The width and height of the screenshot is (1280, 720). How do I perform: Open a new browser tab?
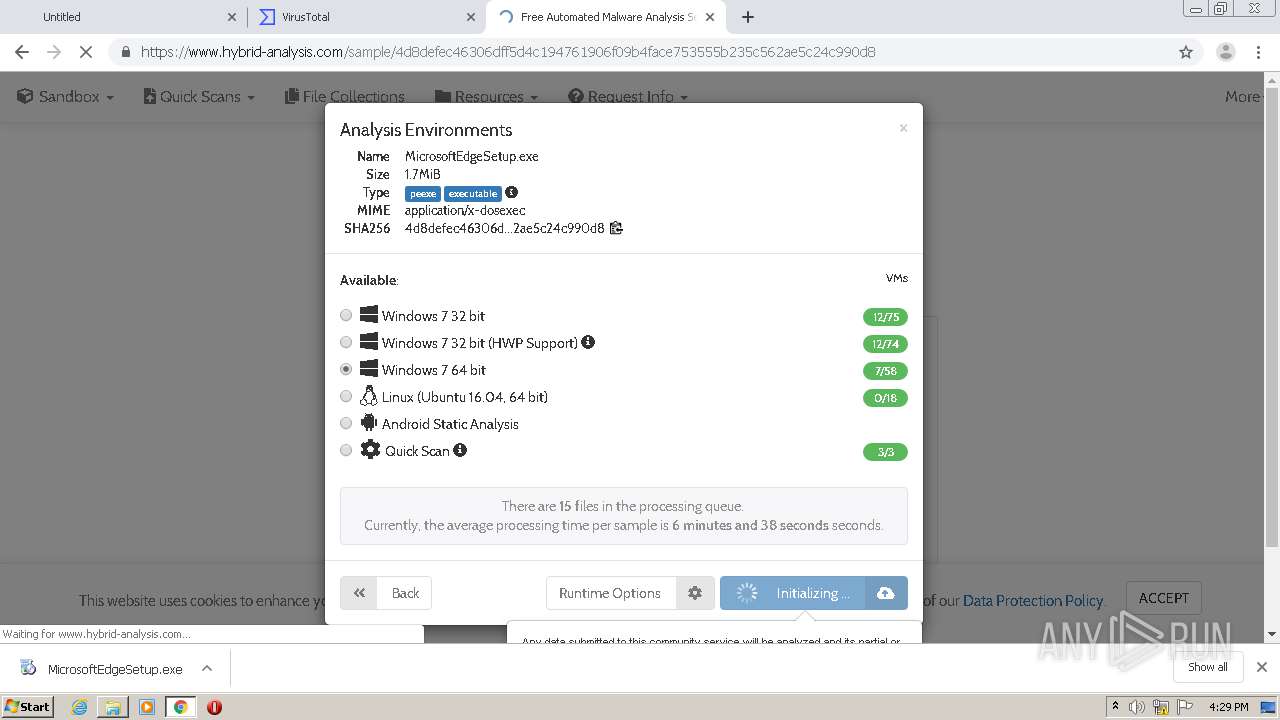(x=748, y=17)
